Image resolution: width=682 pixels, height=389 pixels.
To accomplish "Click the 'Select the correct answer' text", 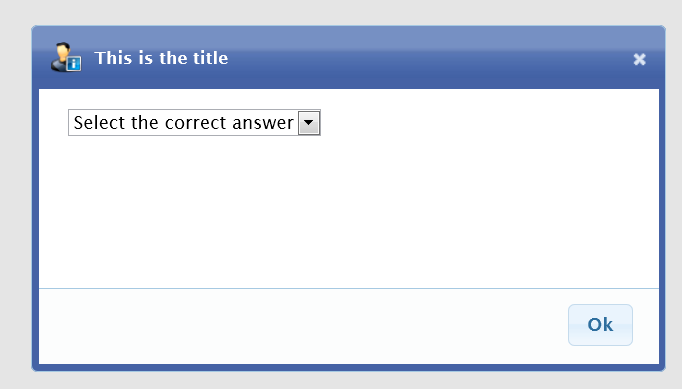I will [184, 123].
